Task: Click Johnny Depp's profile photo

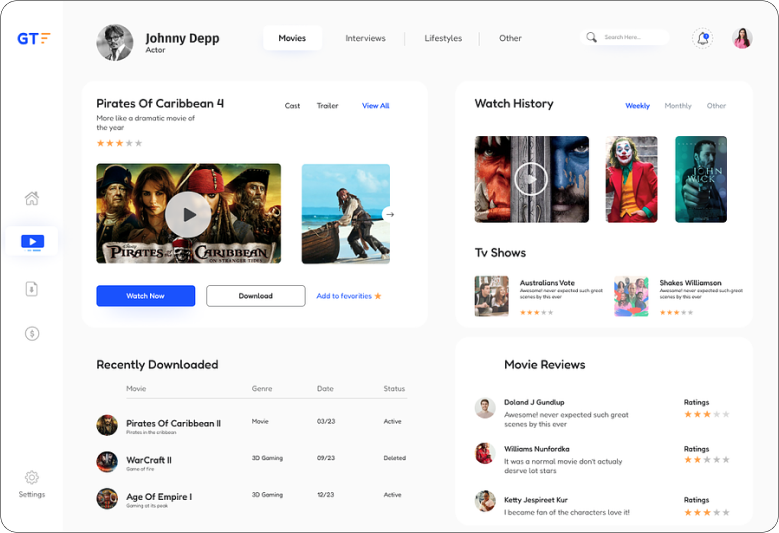Action: click(x=115, y=43)
